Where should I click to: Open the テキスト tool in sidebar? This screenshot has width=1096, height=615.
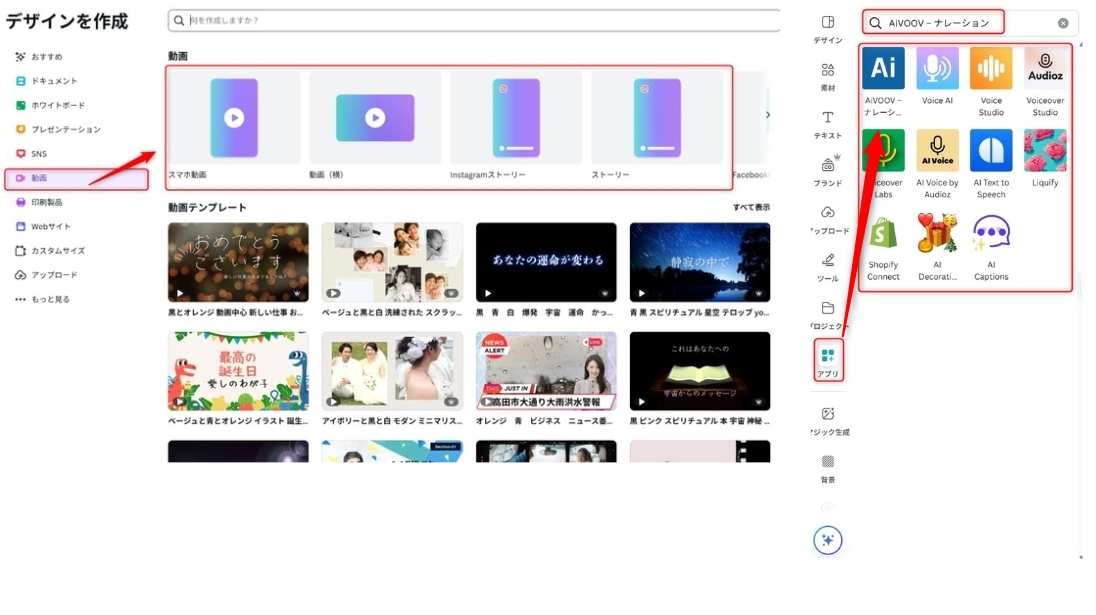(x=828, y=123)
